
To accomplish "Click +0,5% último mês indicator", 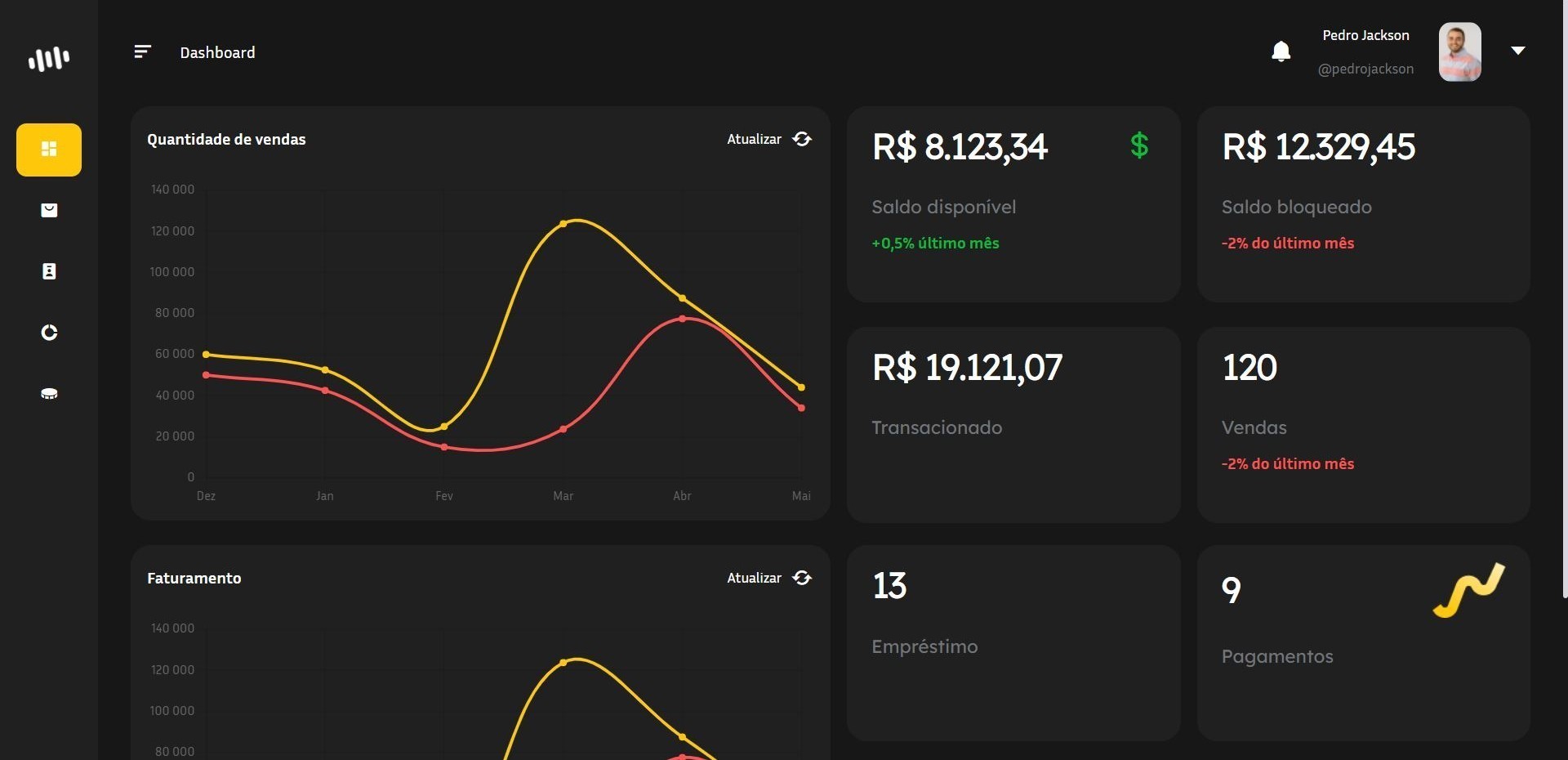I will [x=935, y=243].
